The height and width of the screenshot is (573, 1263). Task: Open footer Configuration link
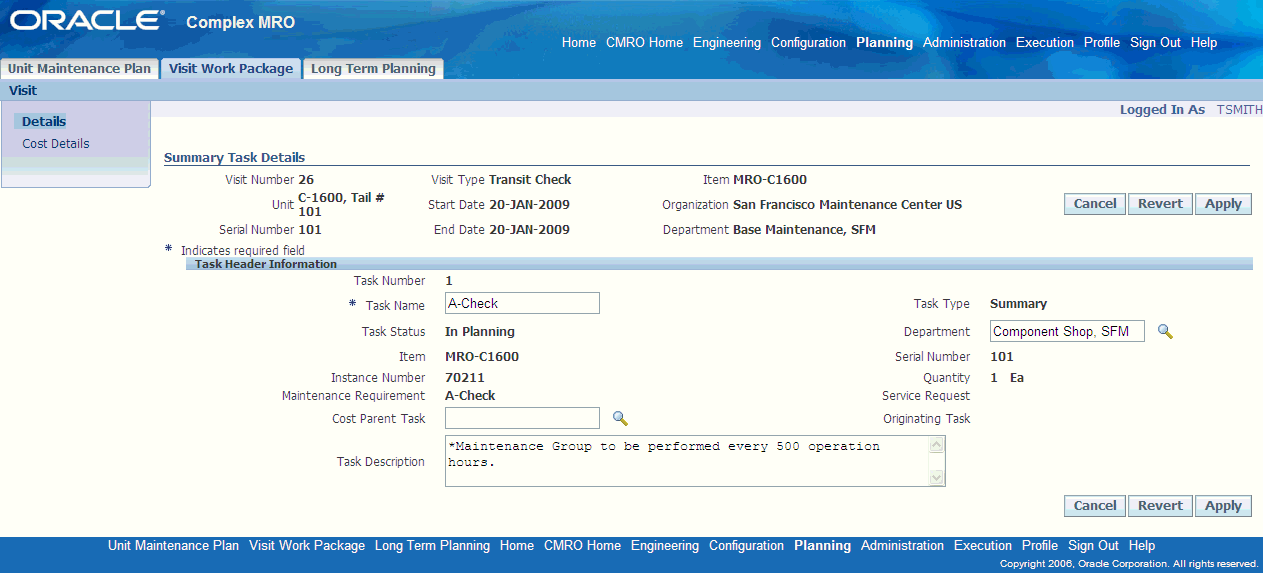pyautogui.click(x=746, y=546)
